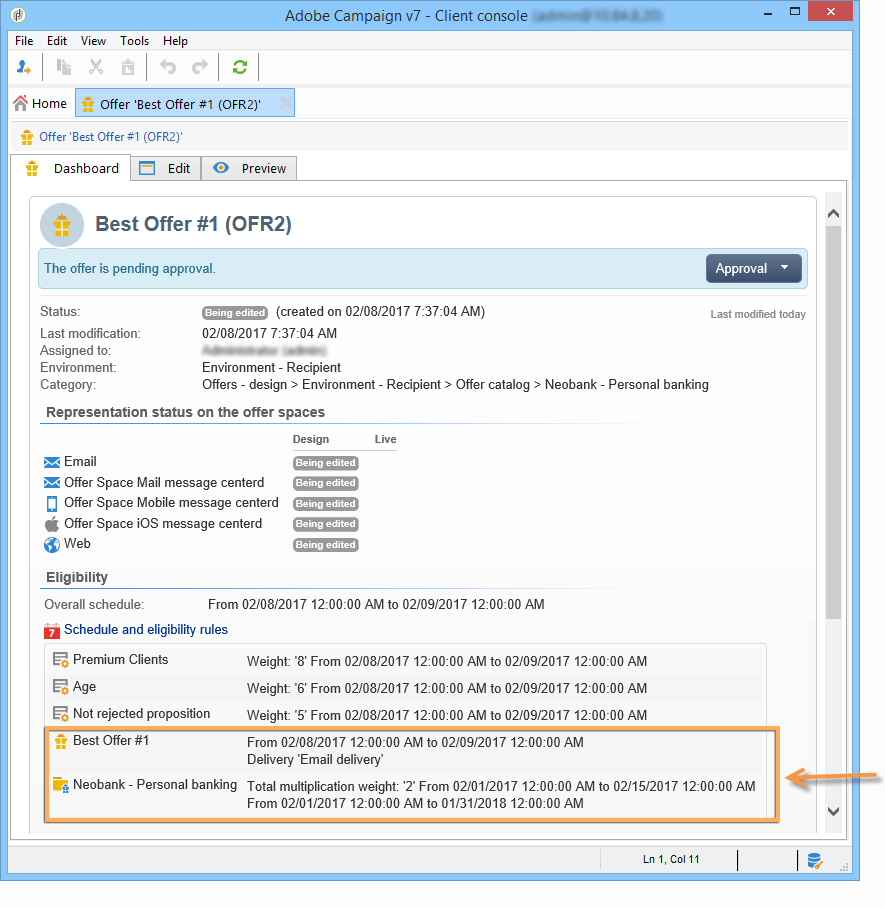Screen dimensions: 885x908
Task: Switch to the Dashboard tab
Action: (x=72, y=169)
